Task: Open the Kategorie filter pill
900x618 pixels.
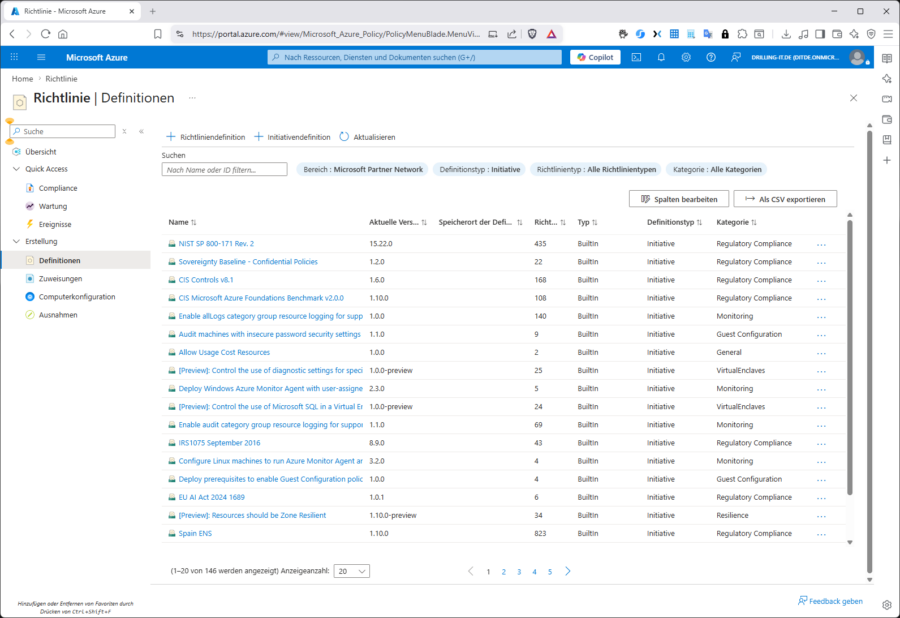Action: pos(717,169)
